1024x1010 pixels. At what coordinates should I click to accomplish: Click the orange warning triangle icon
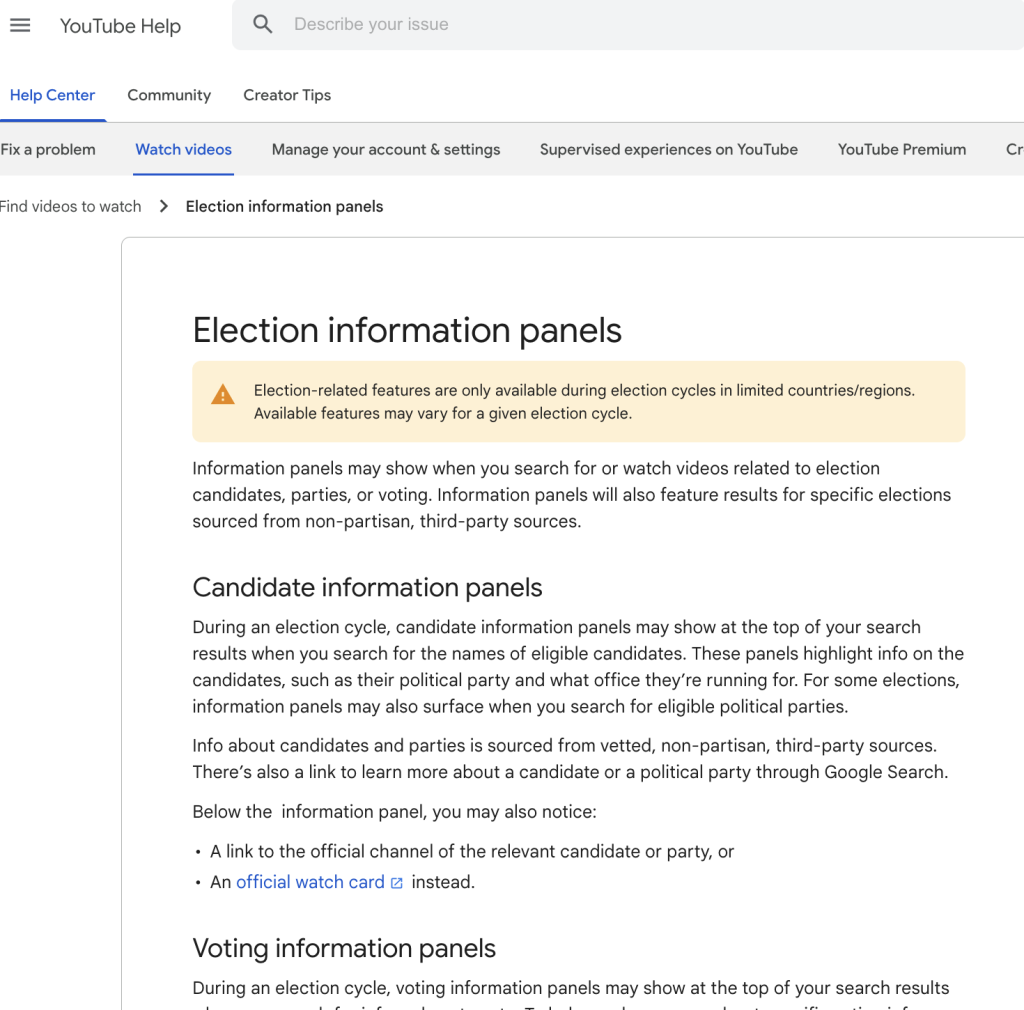pyautogui.click(x=223, y=394)
